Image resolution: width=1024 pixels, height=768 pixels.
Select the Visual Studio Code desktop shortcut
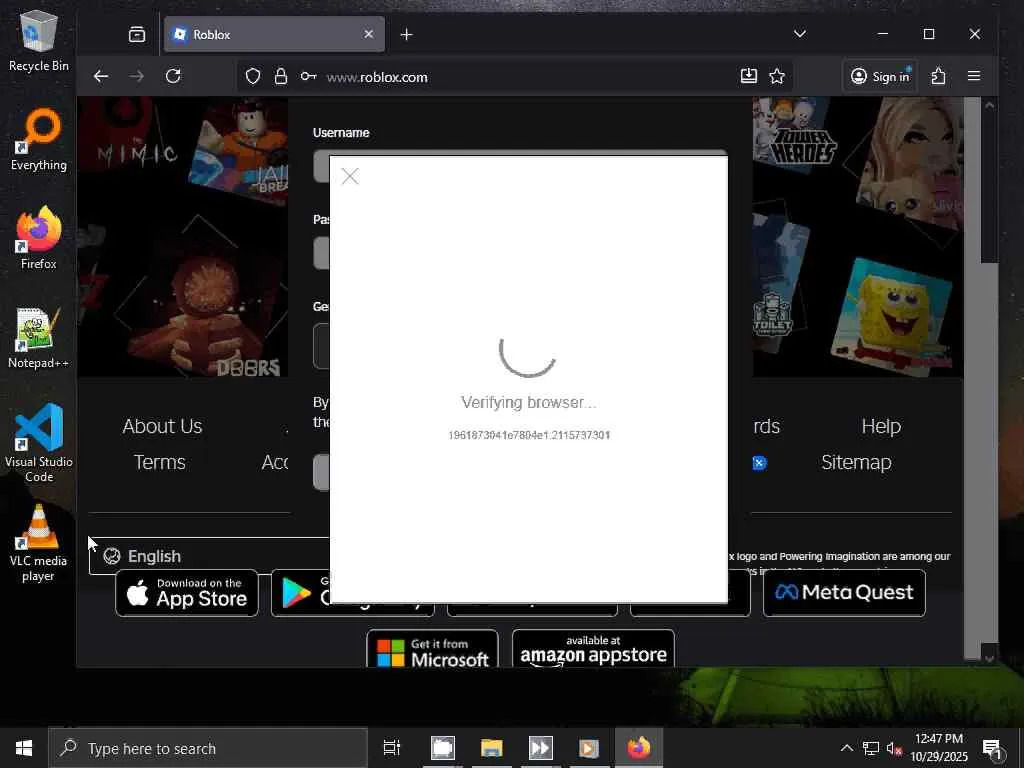click(39, 443)
